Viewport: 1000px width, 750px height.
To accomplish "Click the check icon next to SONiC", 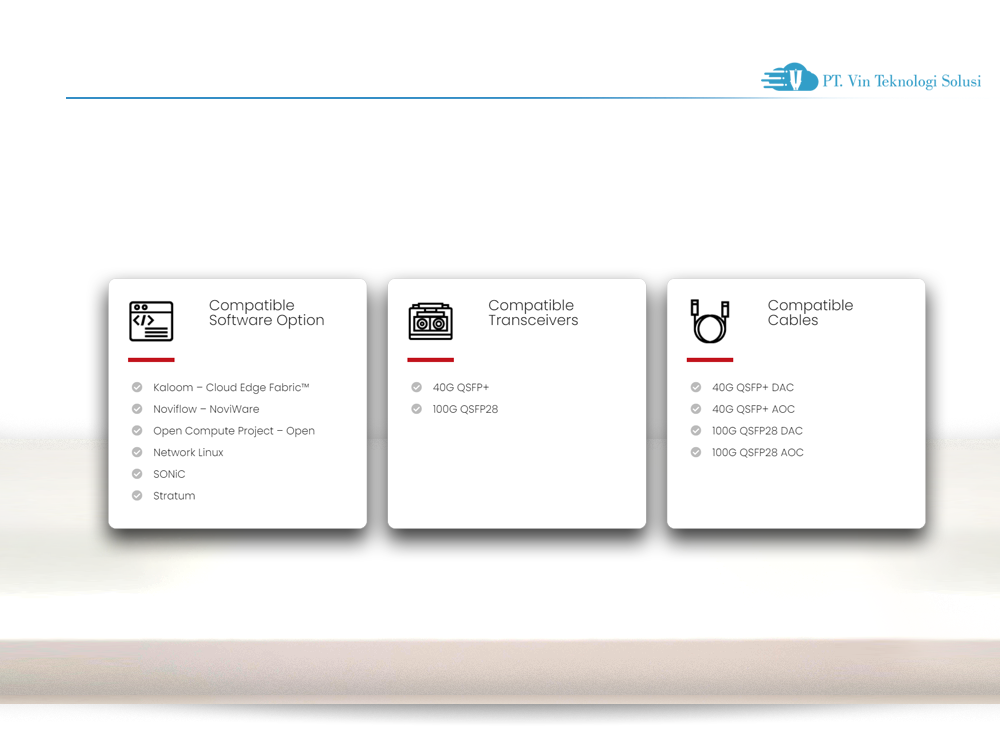I will tap(137, 474).
